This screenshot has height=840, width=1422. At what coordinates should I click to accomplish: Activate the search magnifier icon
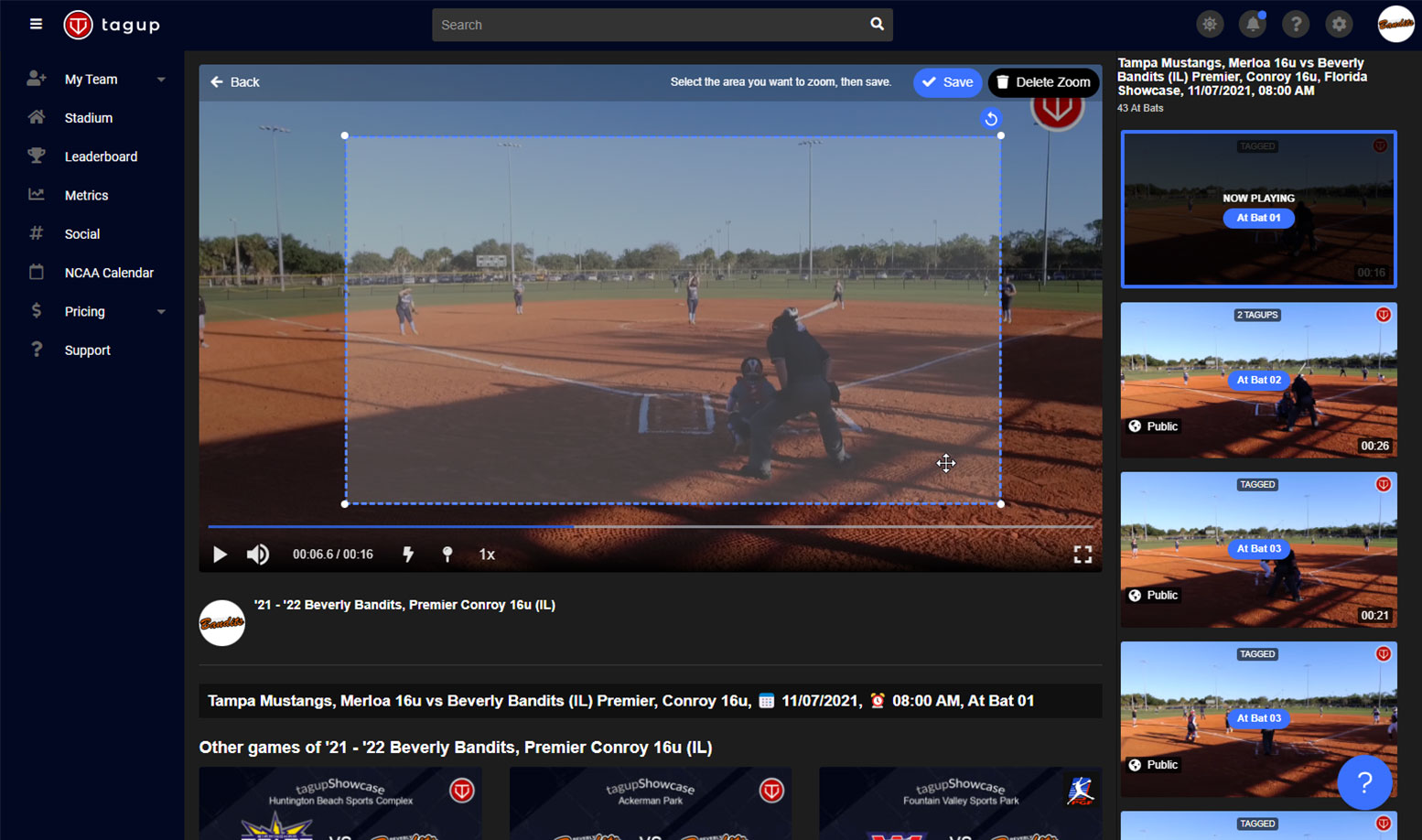point(876,25)
